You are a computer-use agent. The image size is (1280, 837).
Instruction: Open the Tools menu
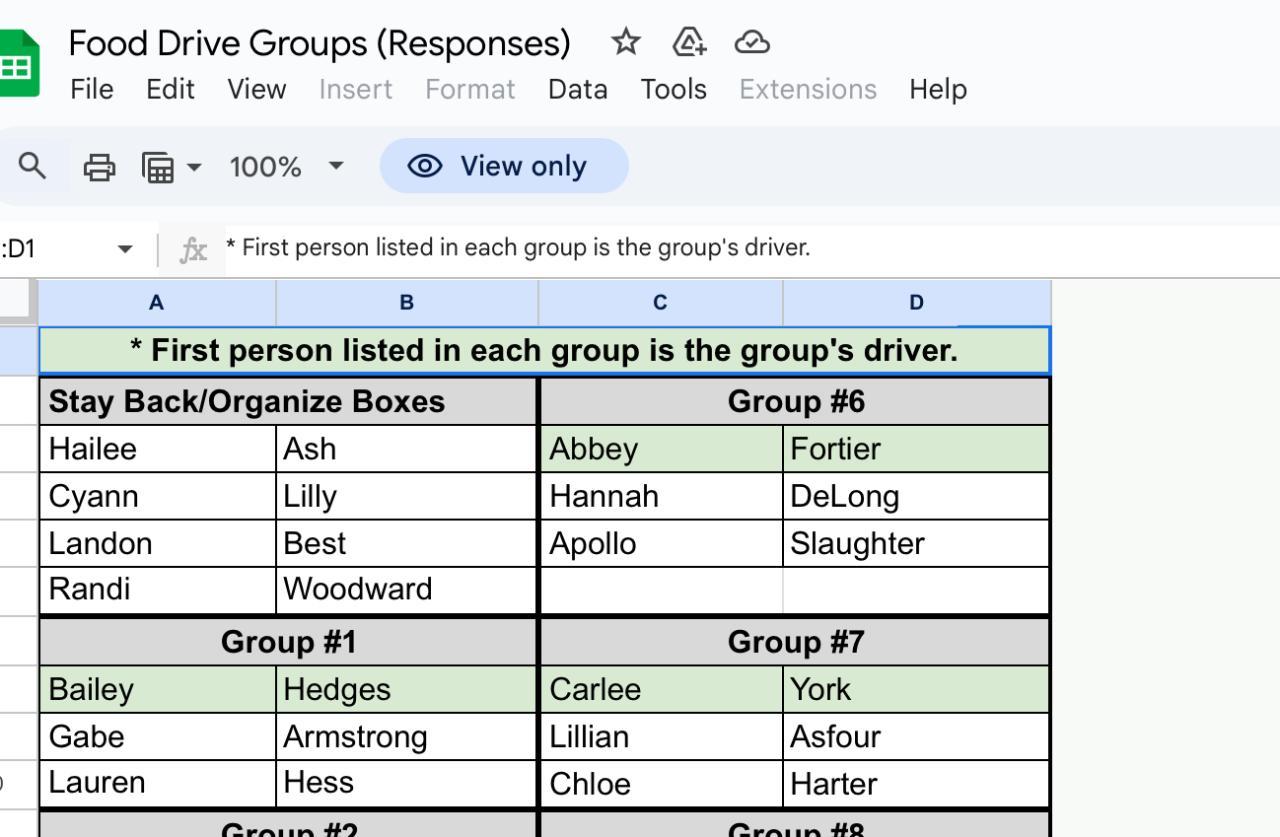pos(673,89)
